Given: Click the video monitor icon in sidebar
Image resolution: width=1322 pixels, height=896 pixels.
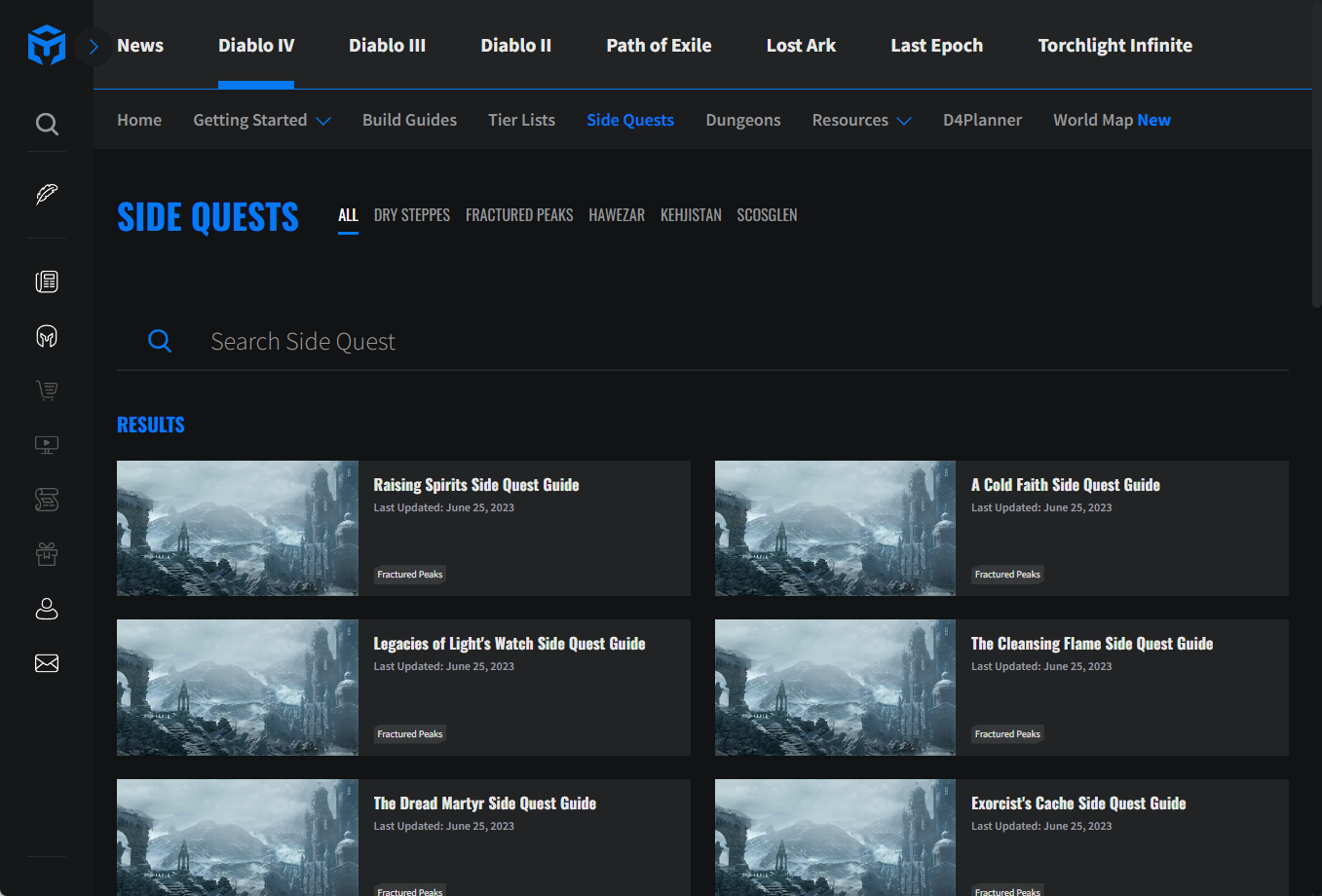Looking at the screenshot, I should click(x=47, y=445).
